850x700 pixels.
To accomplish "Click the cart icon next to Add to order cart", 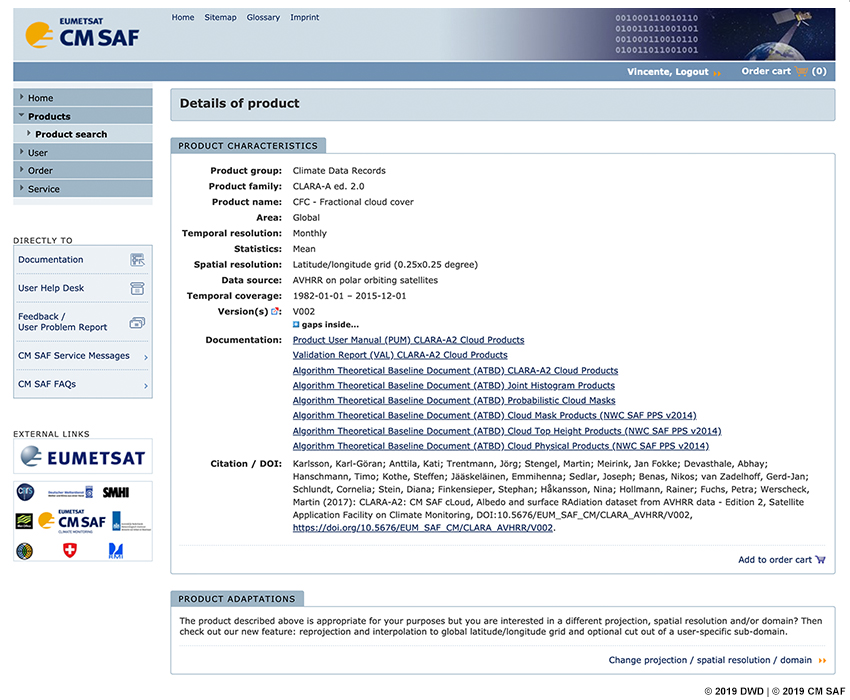I will point(820,560).
